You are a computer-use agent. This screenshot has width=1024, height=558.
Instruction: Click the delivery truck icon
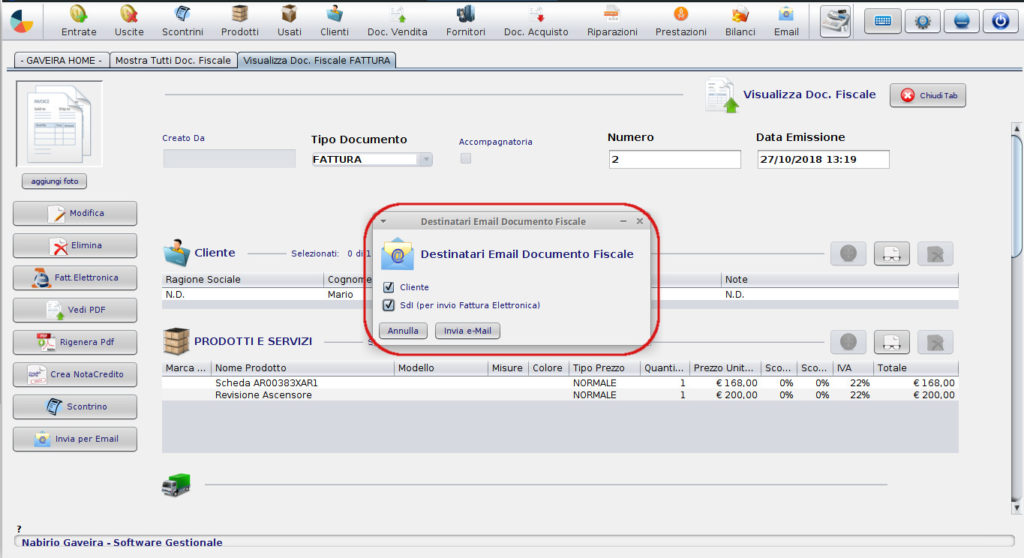coord(176,485)
